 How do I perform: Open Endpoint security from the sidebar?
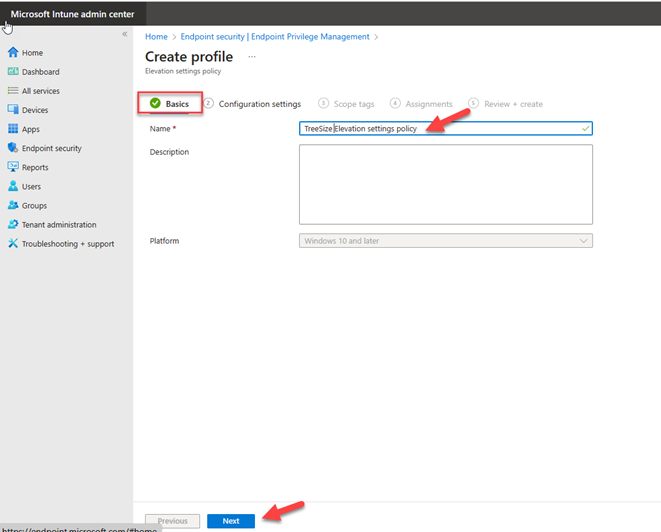(x=51, y=148)
